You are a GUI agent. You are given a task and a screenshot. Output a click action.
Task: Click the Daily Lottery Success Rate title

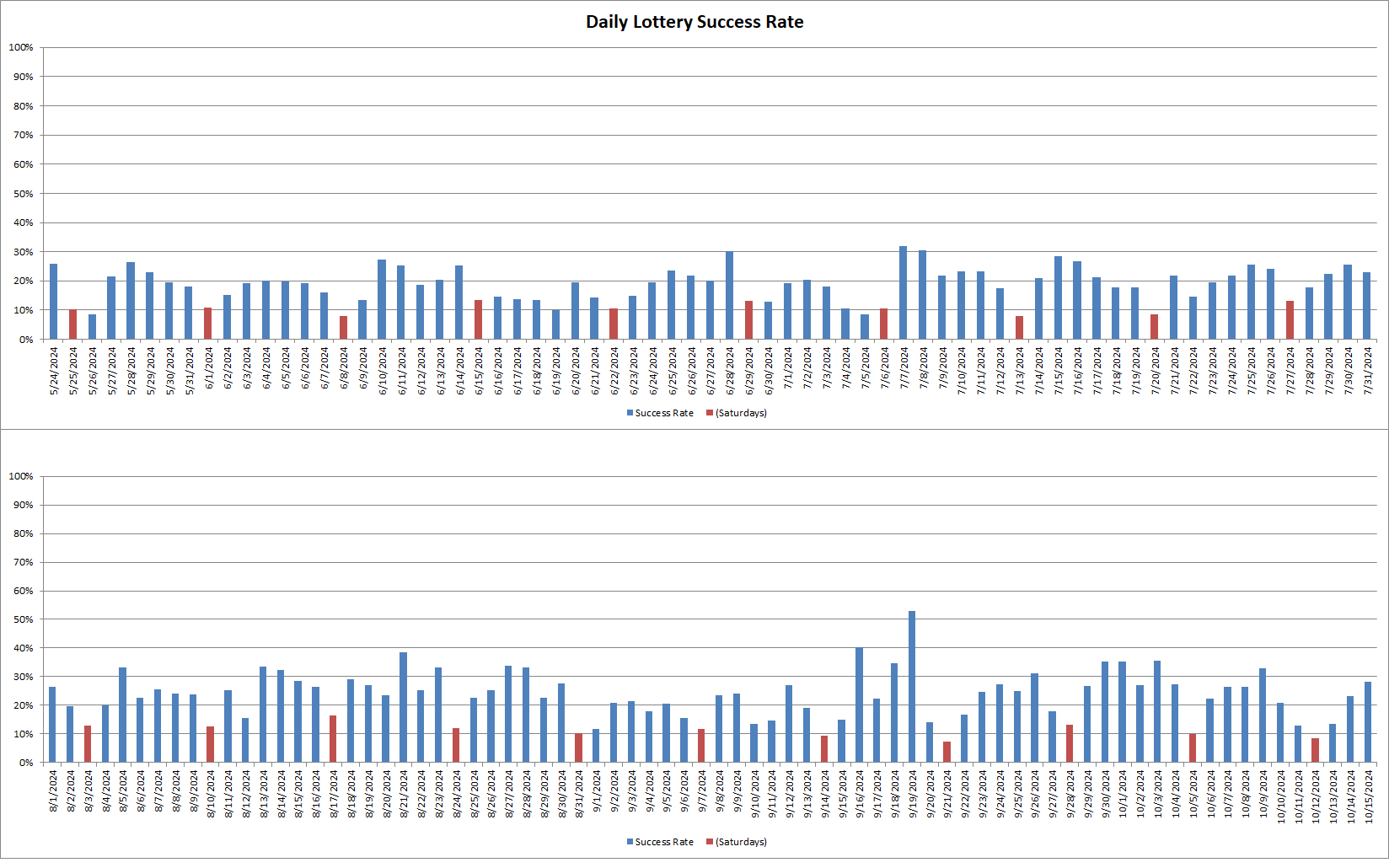coord(695,22)
